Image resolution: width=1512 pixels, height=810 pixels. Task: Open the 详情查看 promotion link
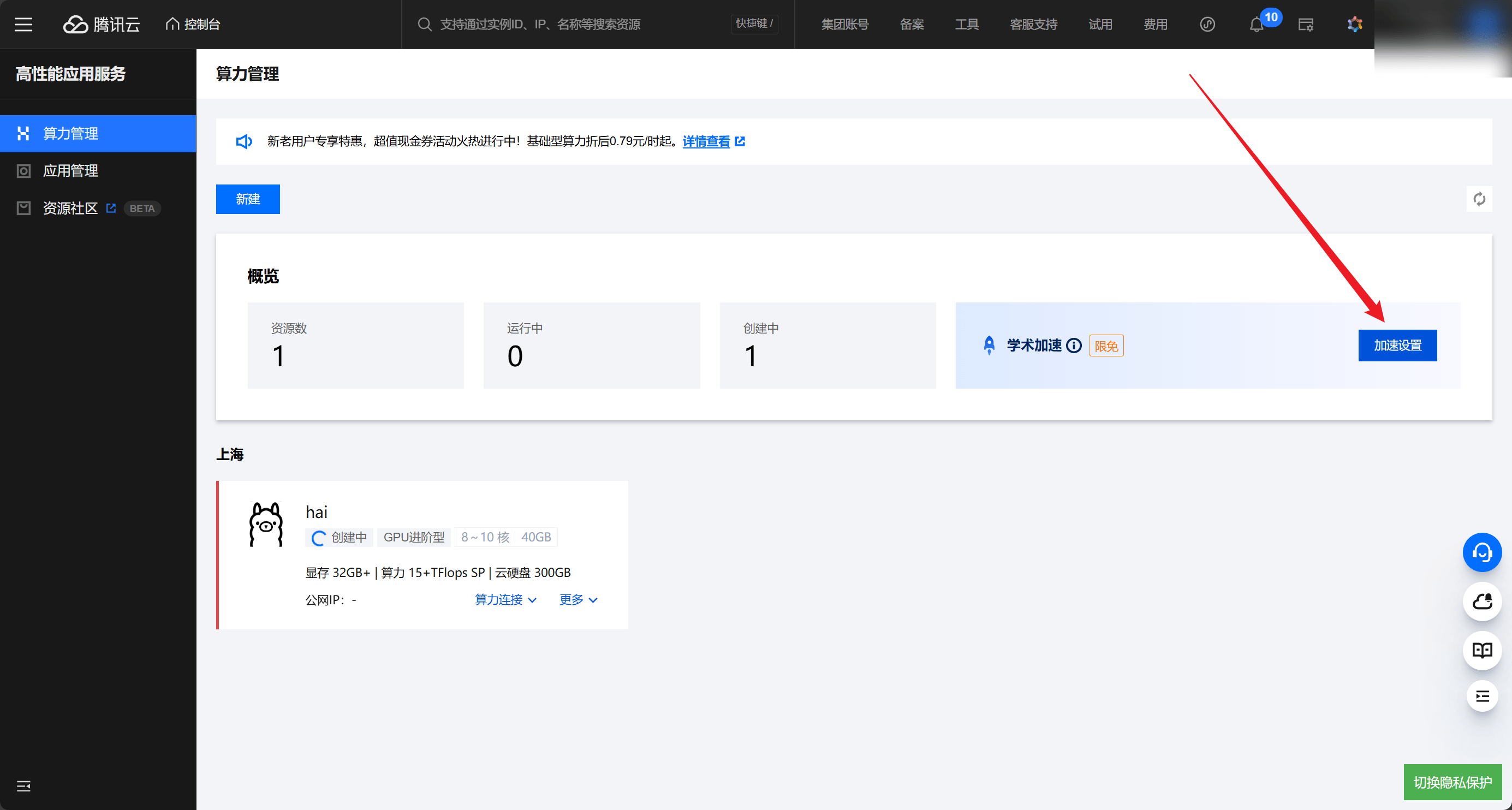(x=706, y=141)
